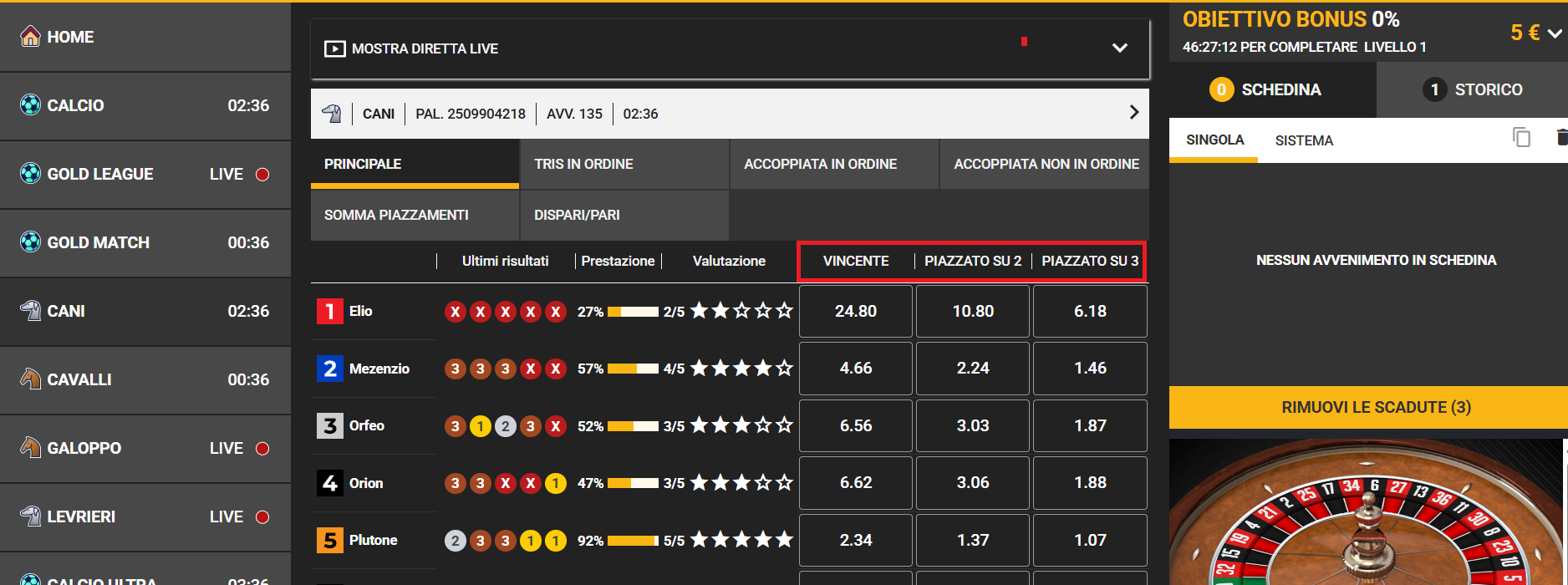Open the Home sidebar icon
1568x585 pixels.
[30, 37]
